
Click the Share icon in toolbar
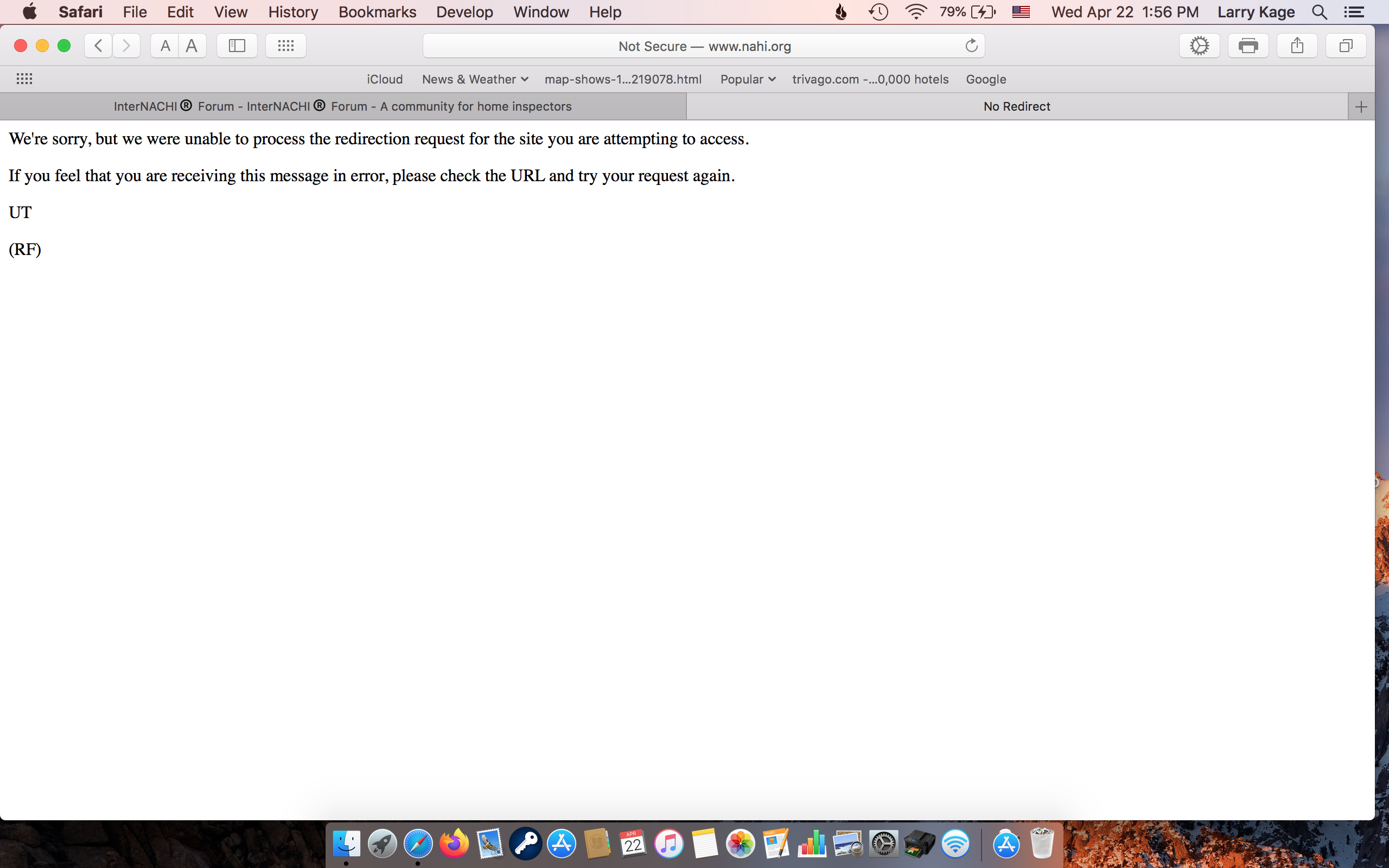point(1297,46)
